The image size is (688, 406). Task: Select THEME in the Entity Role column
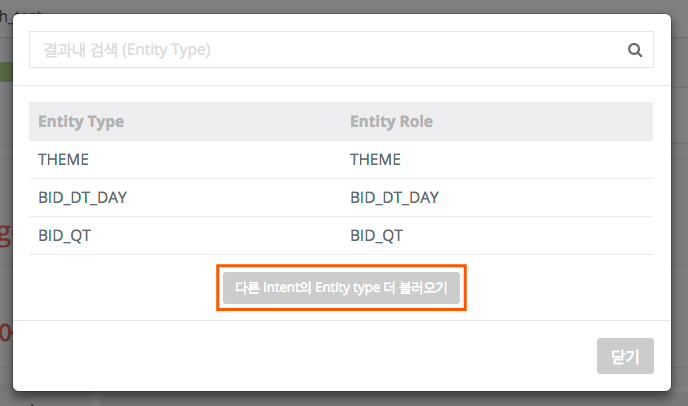(x=375, y=160)
